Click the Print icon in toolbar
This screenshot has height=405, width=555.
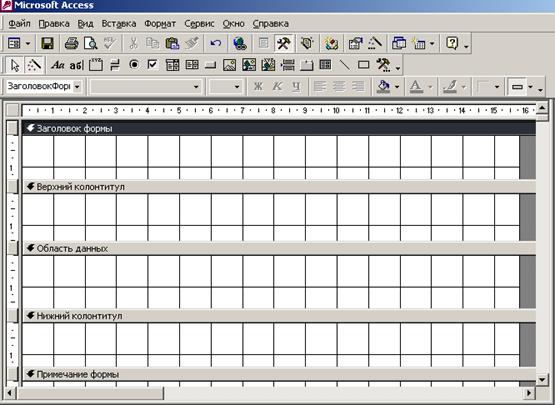tap(71, 44)
